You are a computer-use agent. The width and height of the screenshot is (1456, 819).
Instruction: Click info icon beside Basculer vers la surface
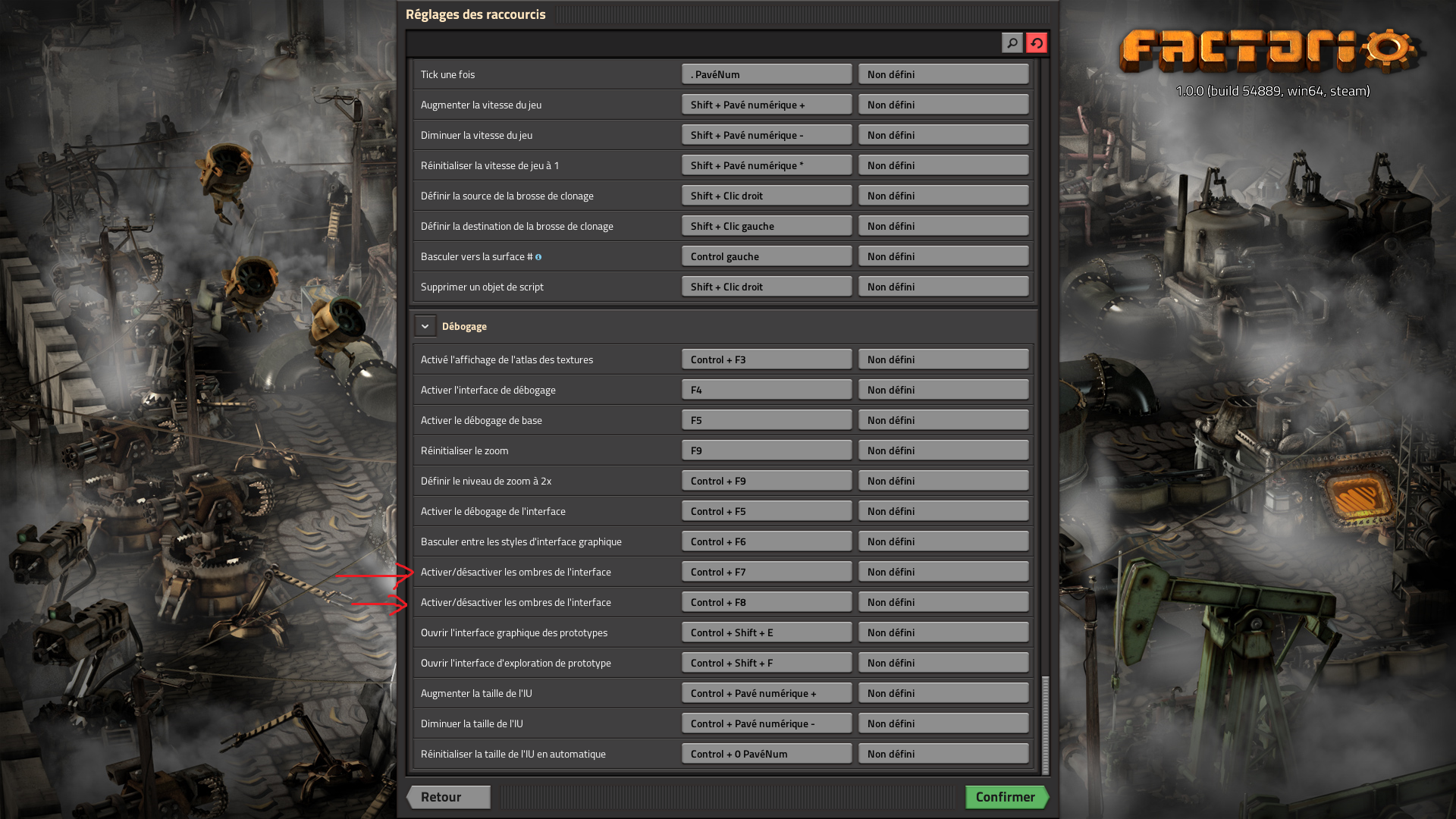pyautogui.click(x=538, y=257)
